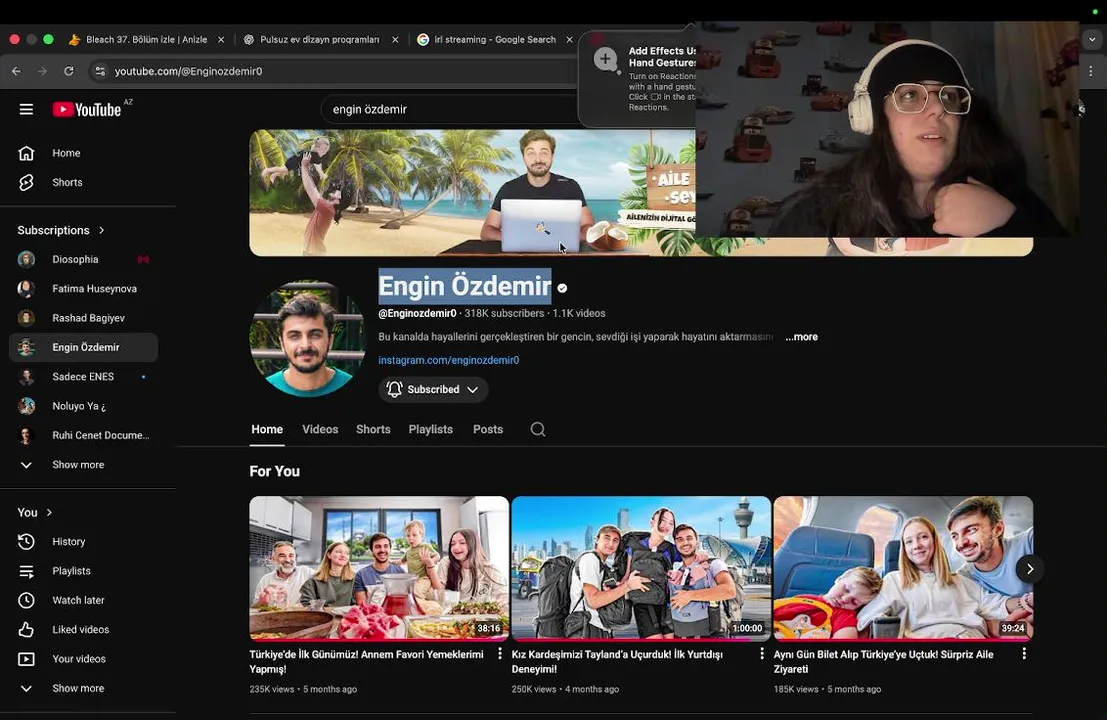Click the 39:24 airplane thumbnail
The height and width of the screenshot is (720, 1107).
pos(903,568)
